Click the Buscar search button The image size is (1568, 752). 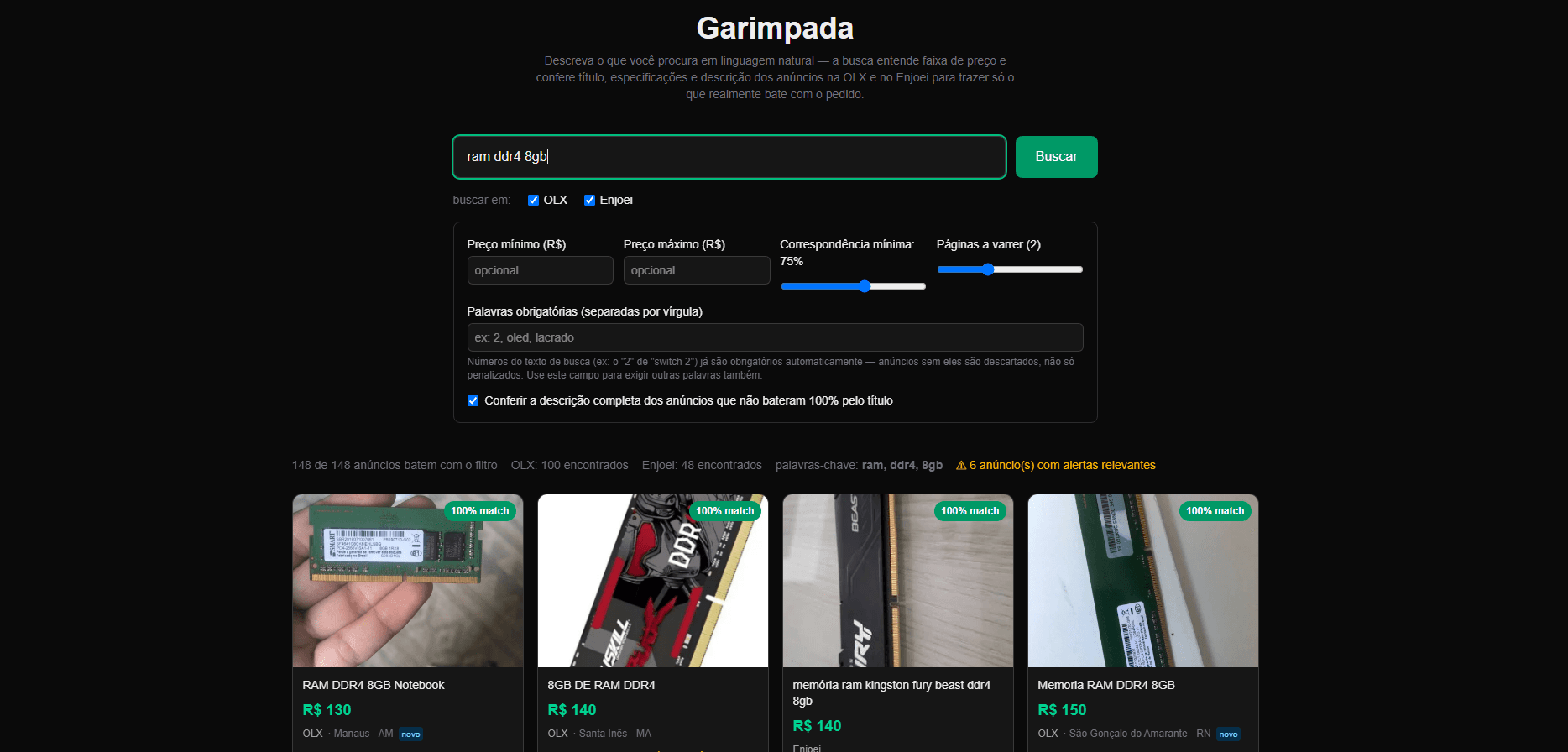pyautogui.click(x=1056, y=157)
